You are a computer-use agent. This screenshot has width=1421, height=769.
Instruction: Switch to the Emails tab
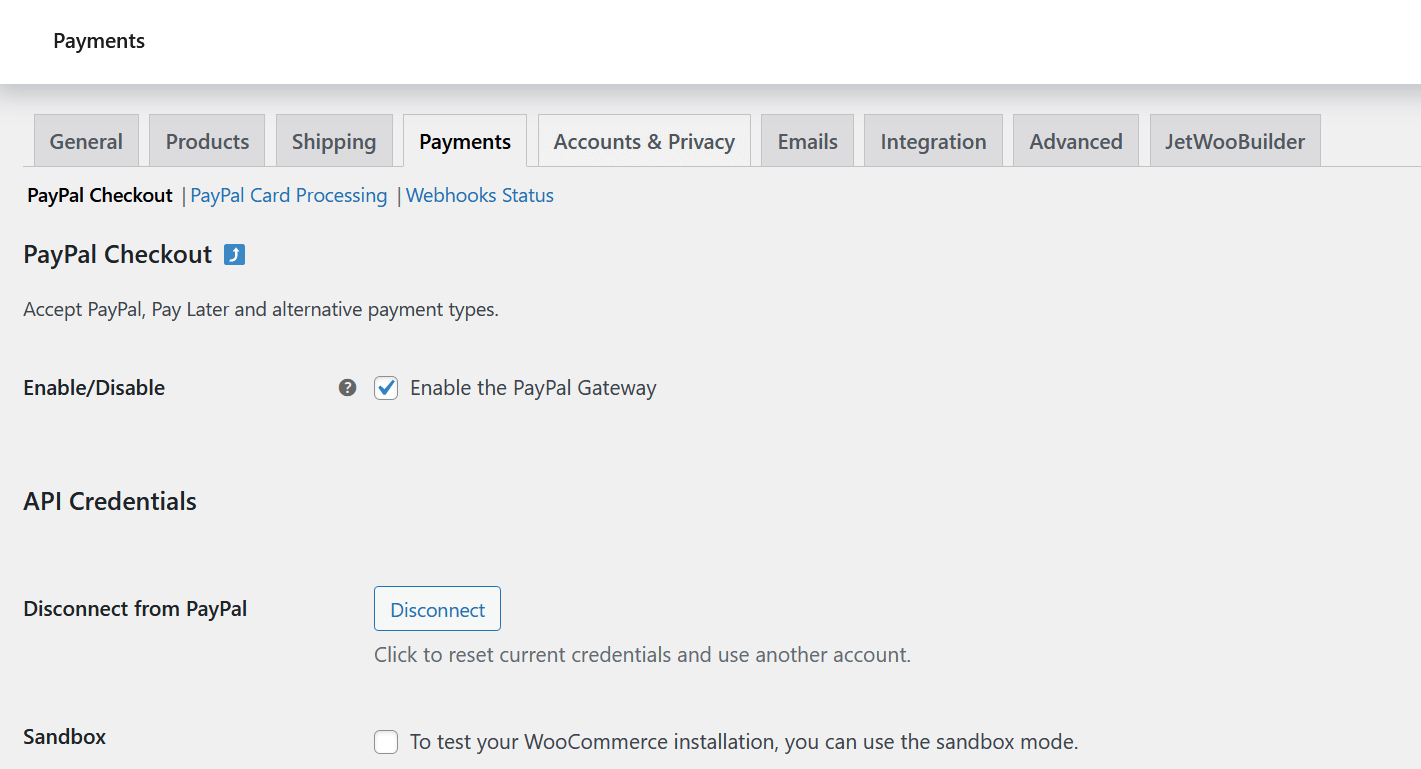coord(807,141)
